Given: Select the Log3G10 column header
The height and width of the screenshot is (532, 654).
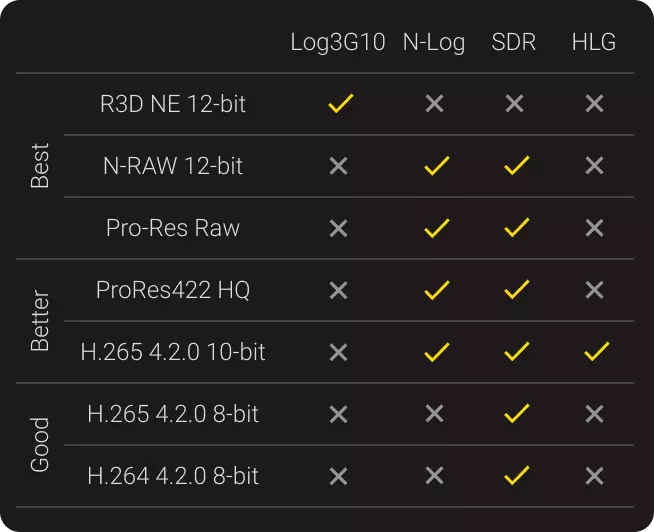Looking at the screenshot, I should pyautogui.click(x=337, y=42).
